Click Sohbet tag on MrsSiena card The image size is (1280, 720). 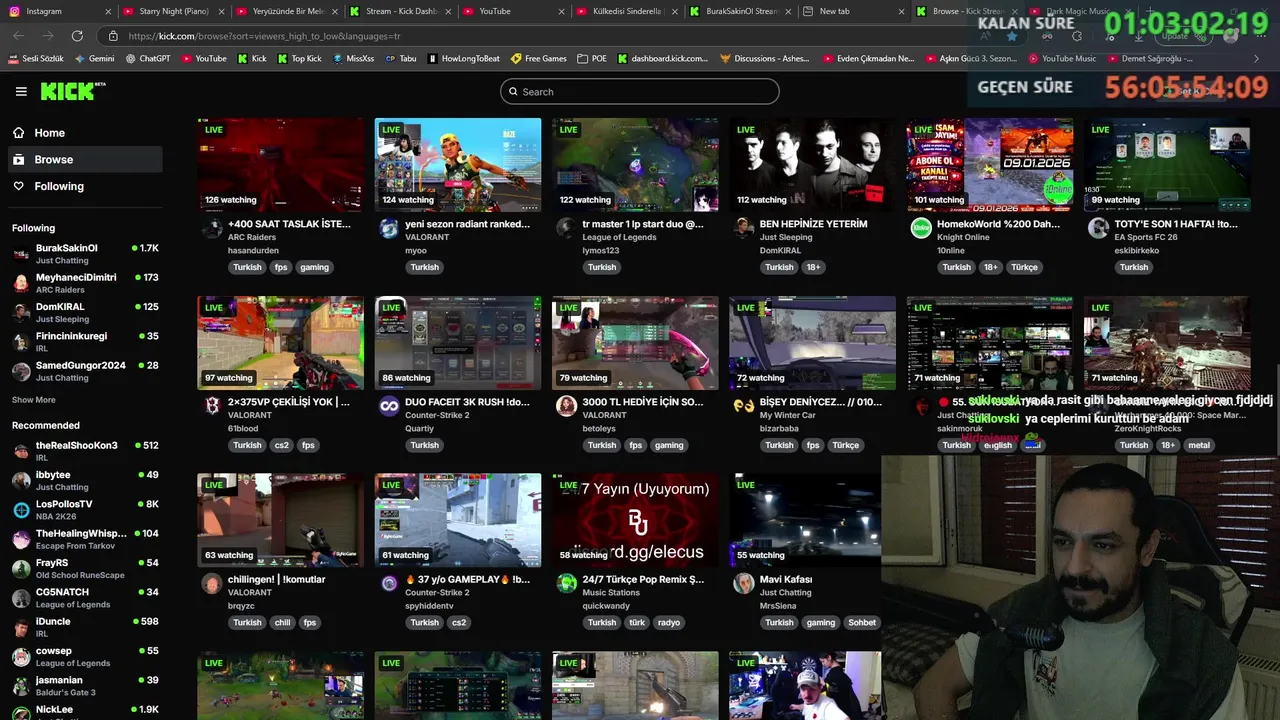862,622
